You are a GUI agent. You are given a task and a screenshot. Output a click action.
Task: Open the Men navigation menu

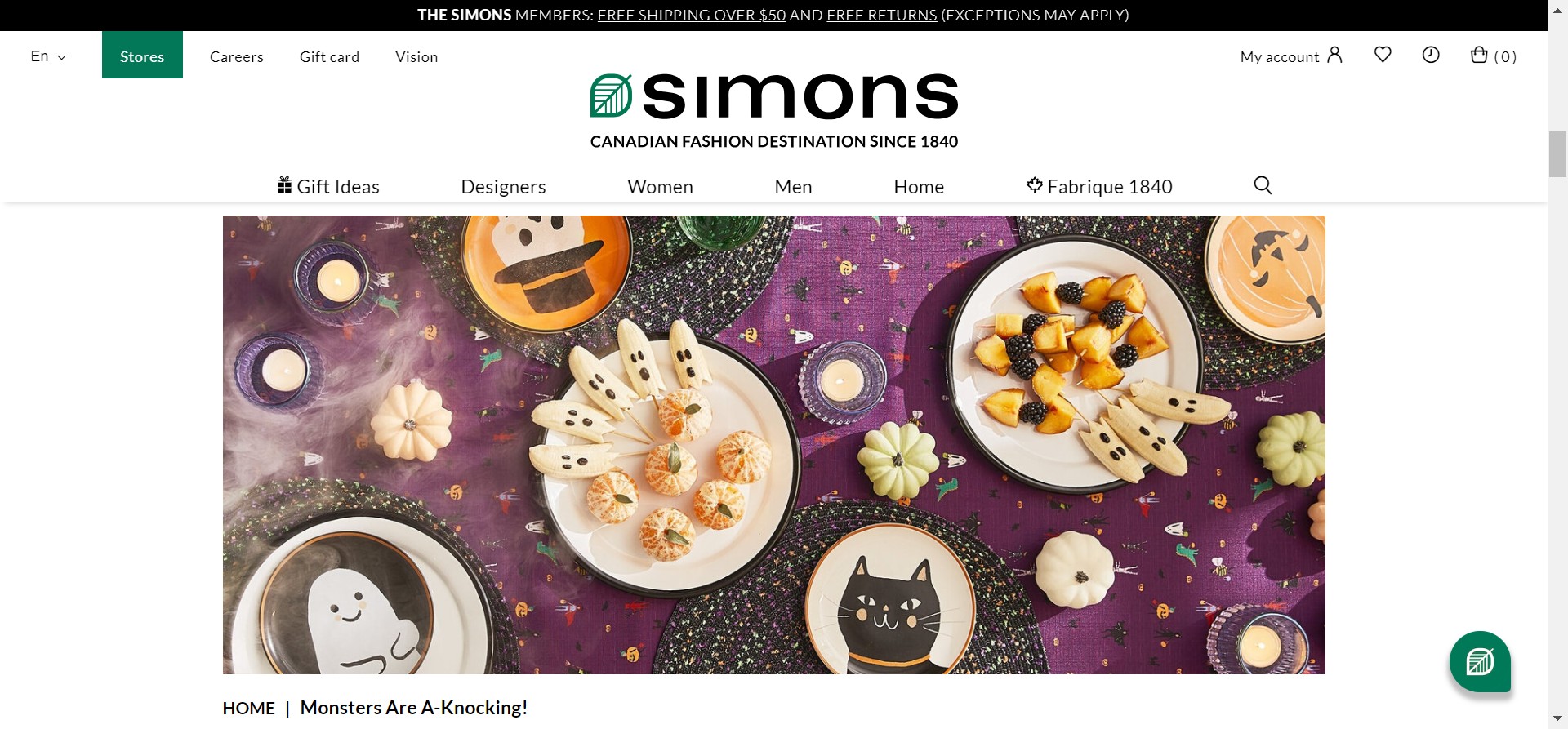(793, 187)
